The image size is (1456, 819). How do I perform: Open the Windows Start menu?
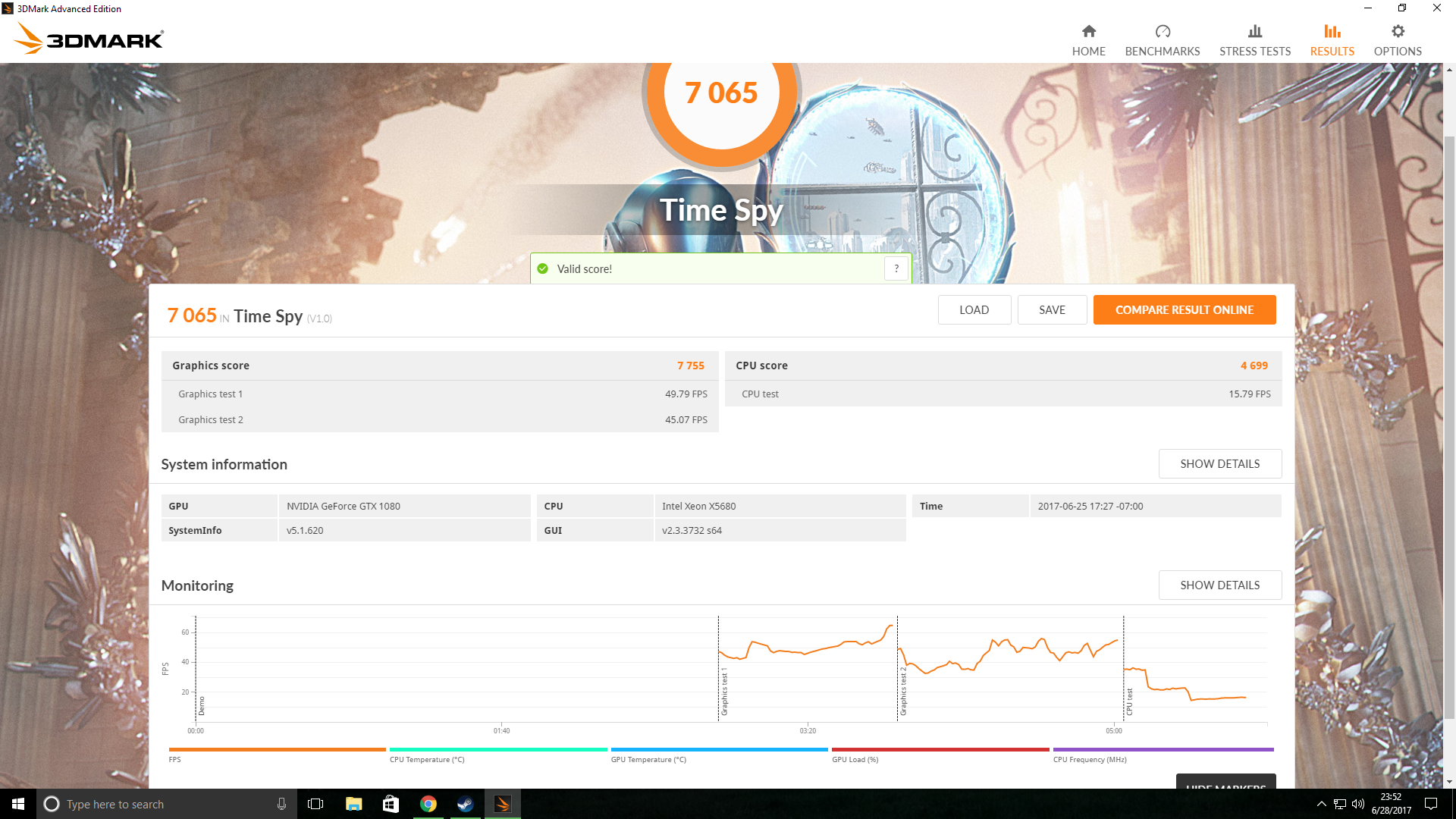(x=18, y=804)
